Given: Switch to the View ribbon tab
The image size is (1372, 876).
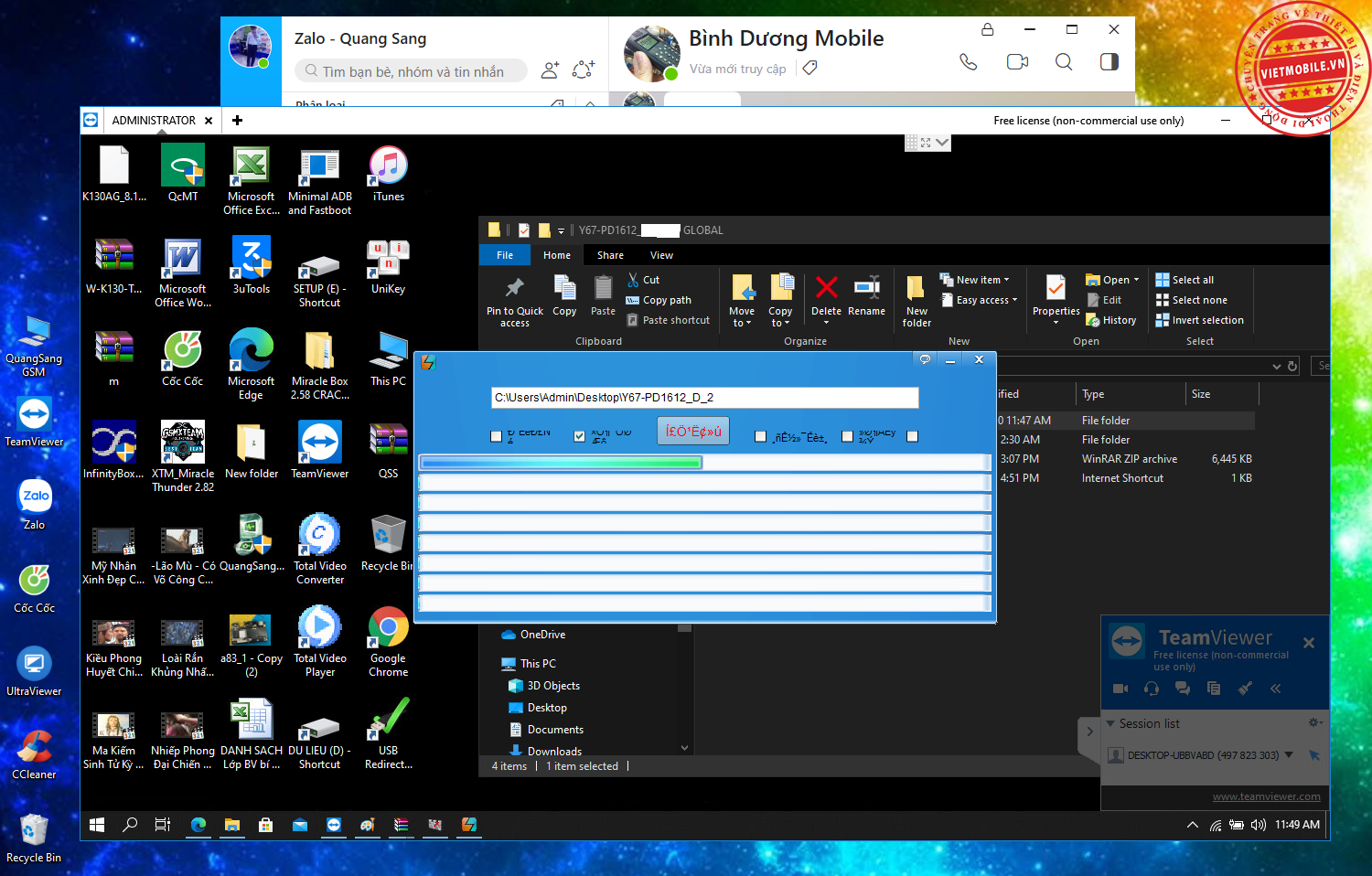Looking at the screenshot, I should tap(661, 255).
